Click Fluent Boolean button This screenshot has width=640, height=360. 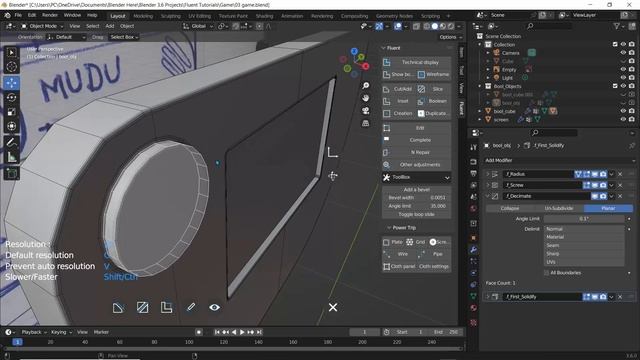click(434, 101)
